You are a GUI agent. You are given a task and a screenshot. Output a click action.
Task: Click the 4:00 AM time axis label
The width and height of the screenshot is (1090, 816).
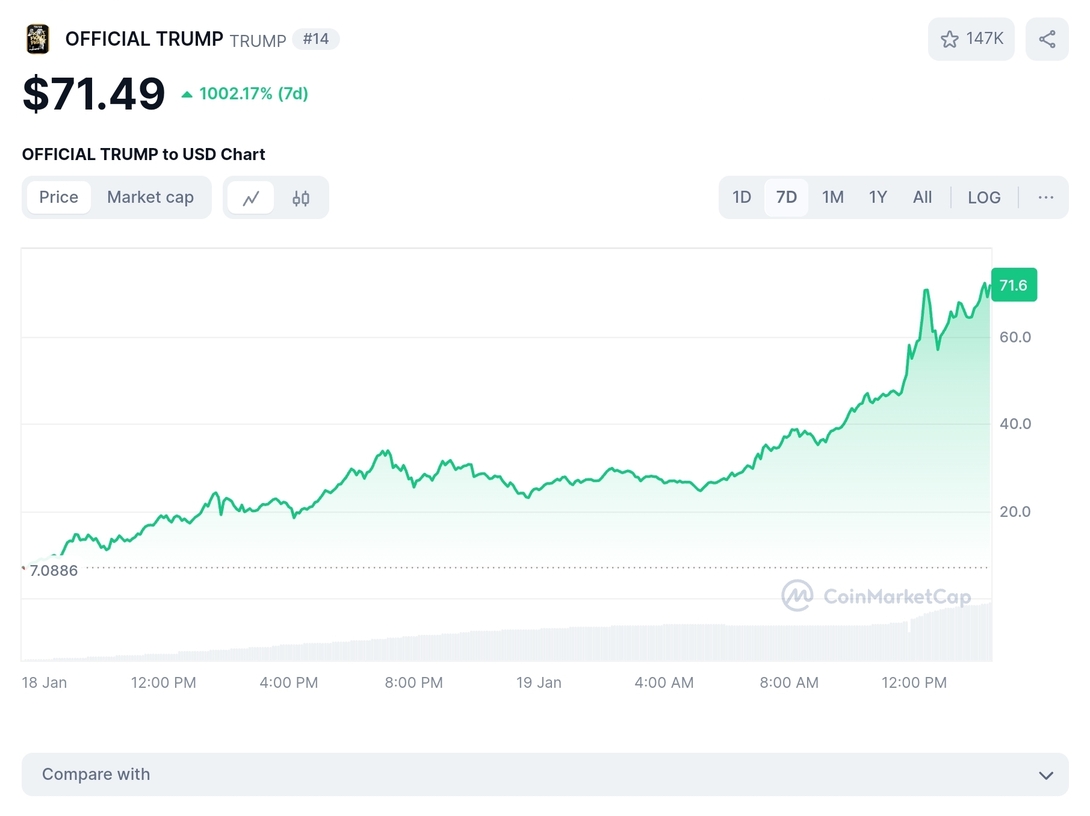pyautogui.click(x=664, y=683)
